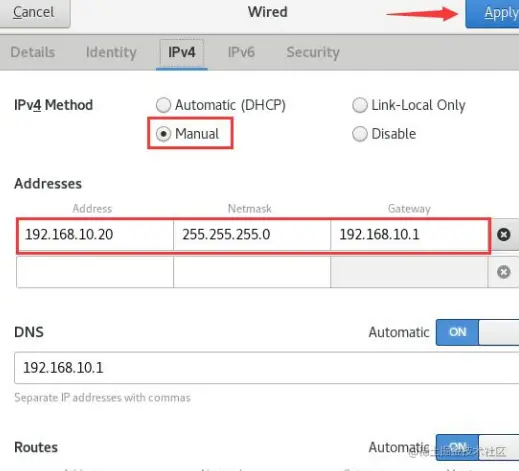The width and height of the screenshot is (519, 471).
Task: Click the Addresses section heading
Action: tap(48, 184)
